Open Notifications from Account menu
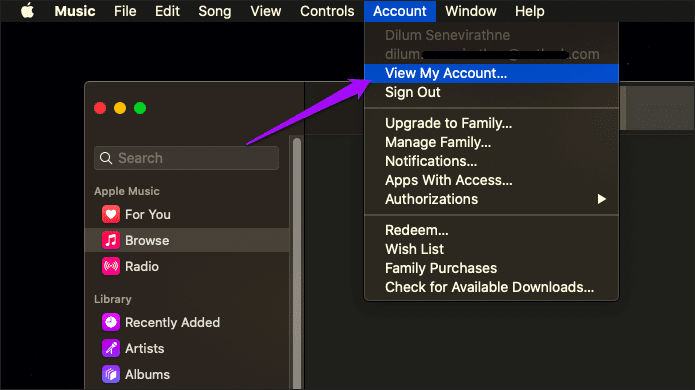 [491, 161]
